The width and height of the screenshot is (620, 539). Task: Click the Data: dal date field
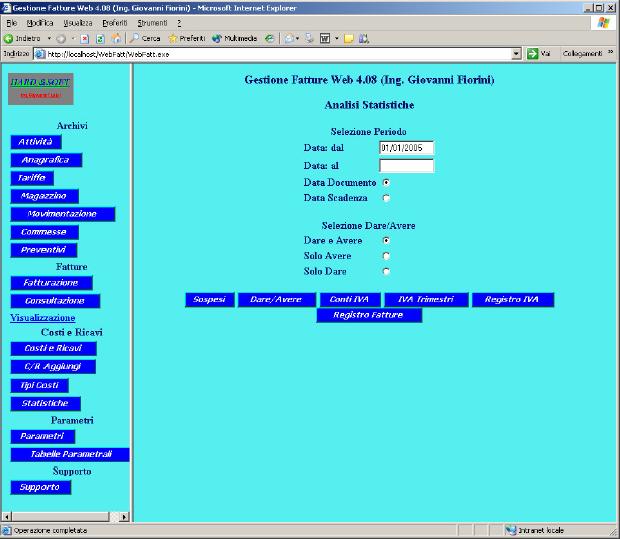click(406, 148)
